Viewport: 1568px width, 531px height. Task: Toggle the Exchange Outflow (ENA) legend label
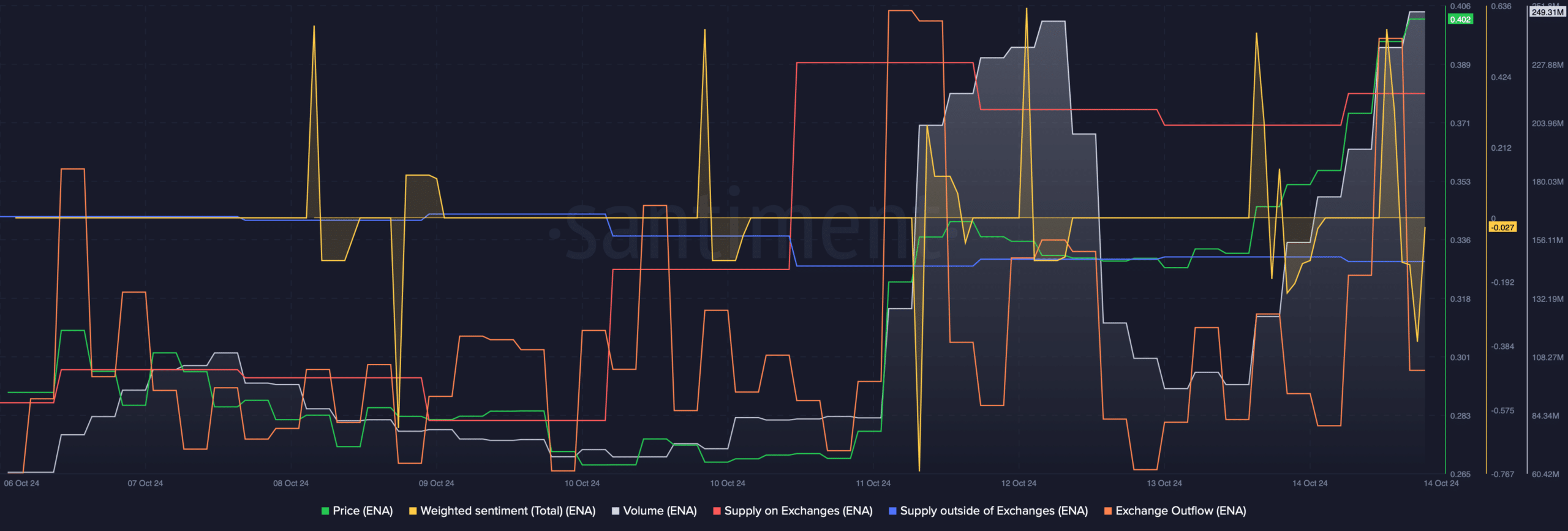[x=1180, y=511]
